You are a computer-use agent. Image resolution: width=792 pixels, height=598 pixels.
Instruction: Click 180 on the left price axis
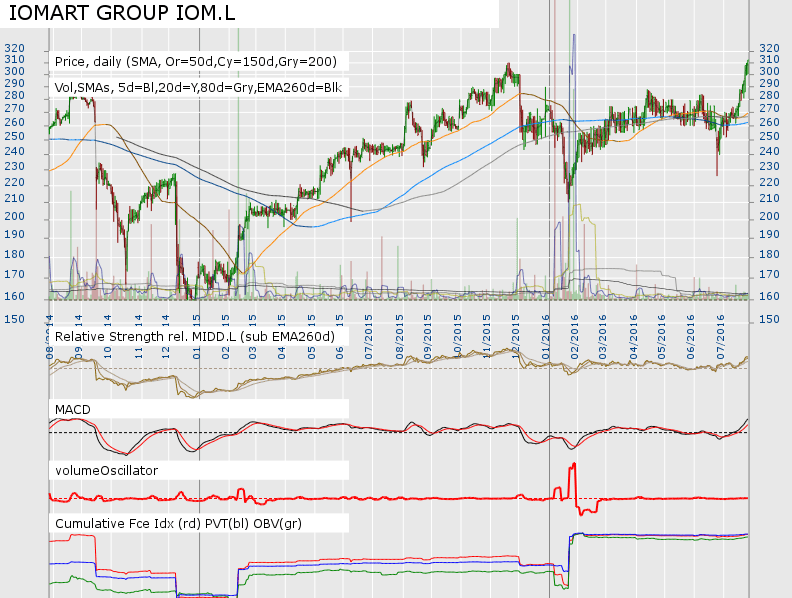[14, 255]
